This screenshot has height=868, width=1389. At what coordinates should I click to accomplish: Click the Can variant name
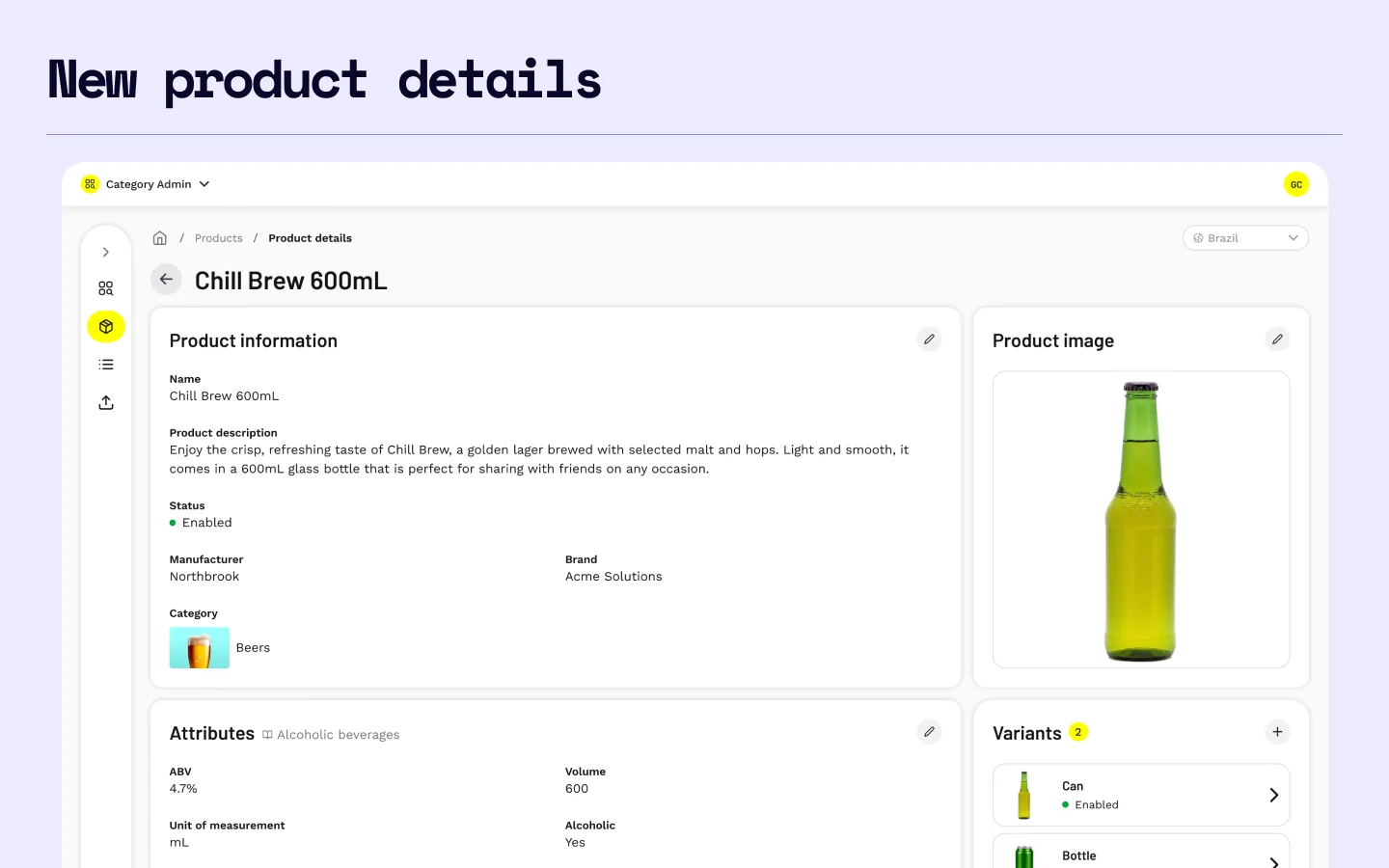tap(1073, 786)
